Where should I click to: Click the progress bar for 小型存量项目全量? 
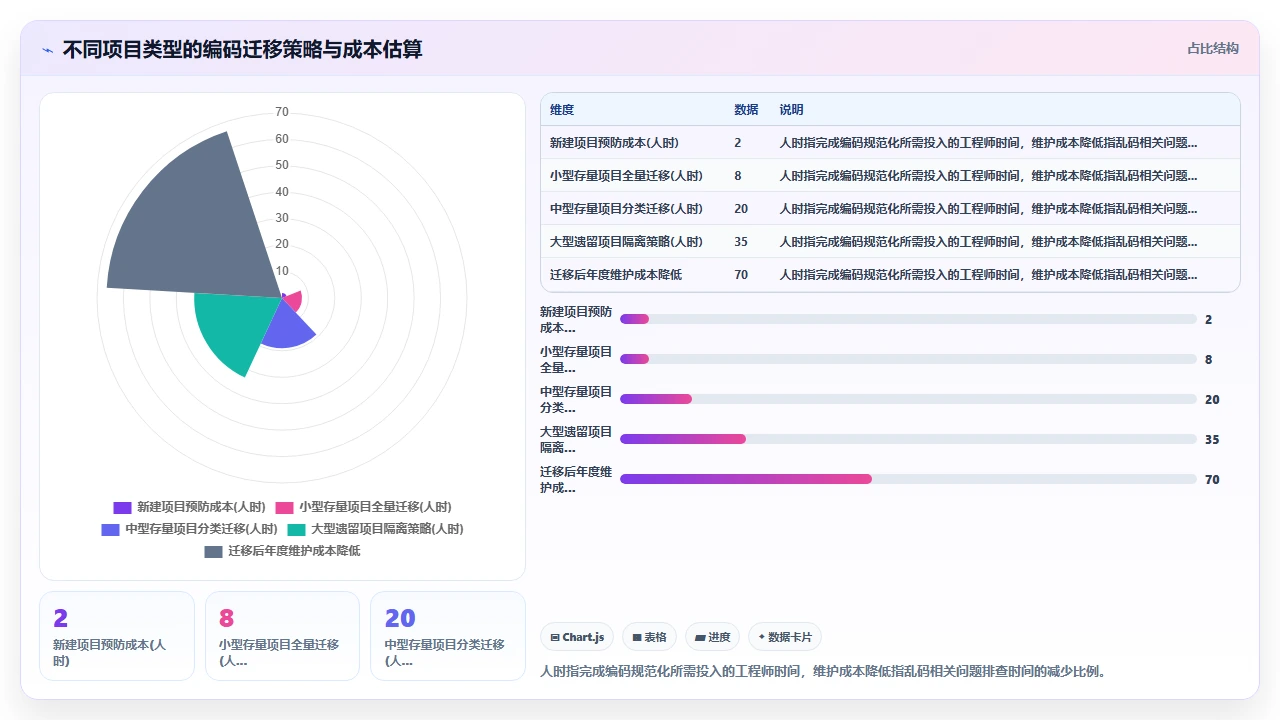(908, 359)
